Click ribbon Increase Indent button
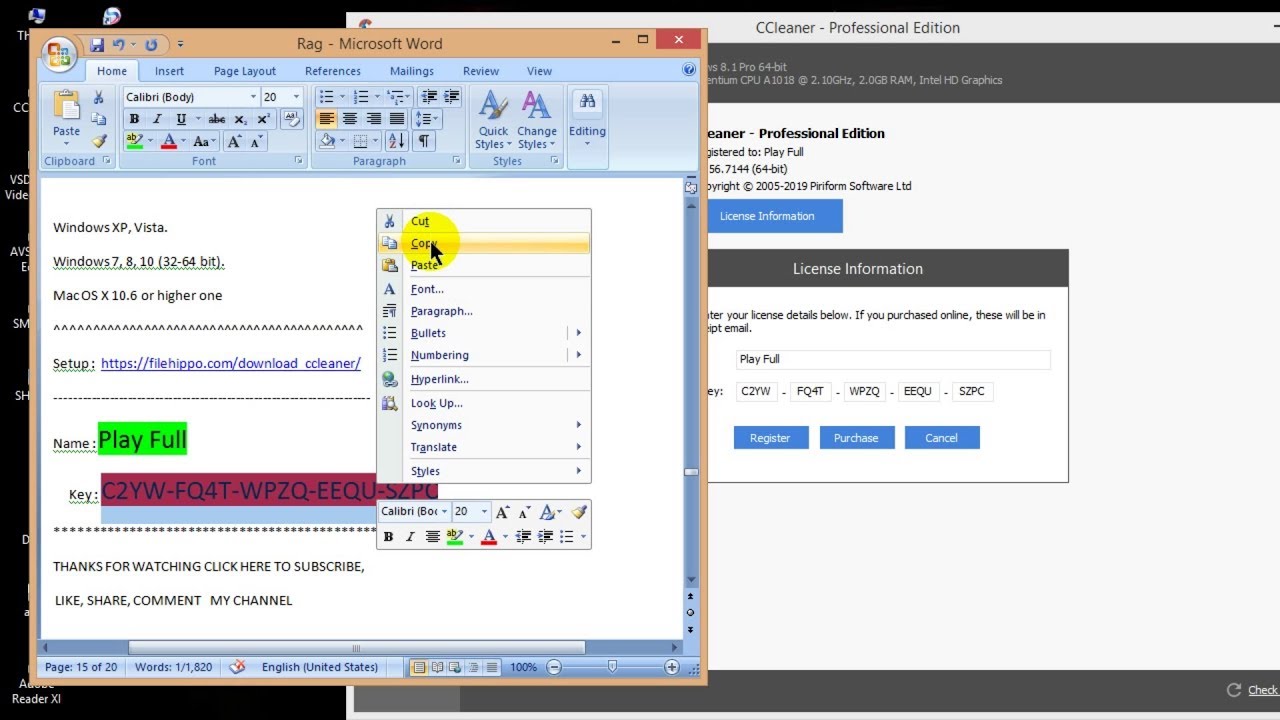1280x720 pixels. coord(451,97)
